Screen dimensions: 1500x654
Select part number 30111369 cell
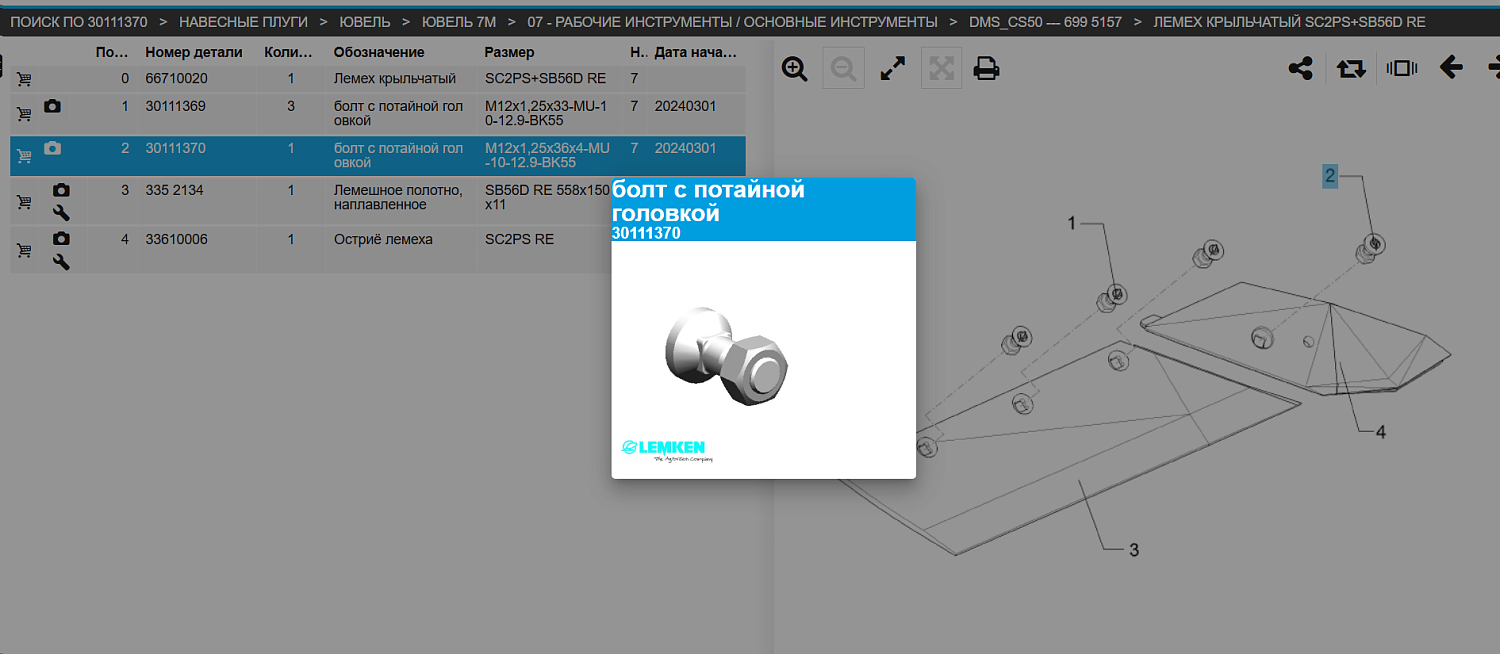(x=176, y=106)
